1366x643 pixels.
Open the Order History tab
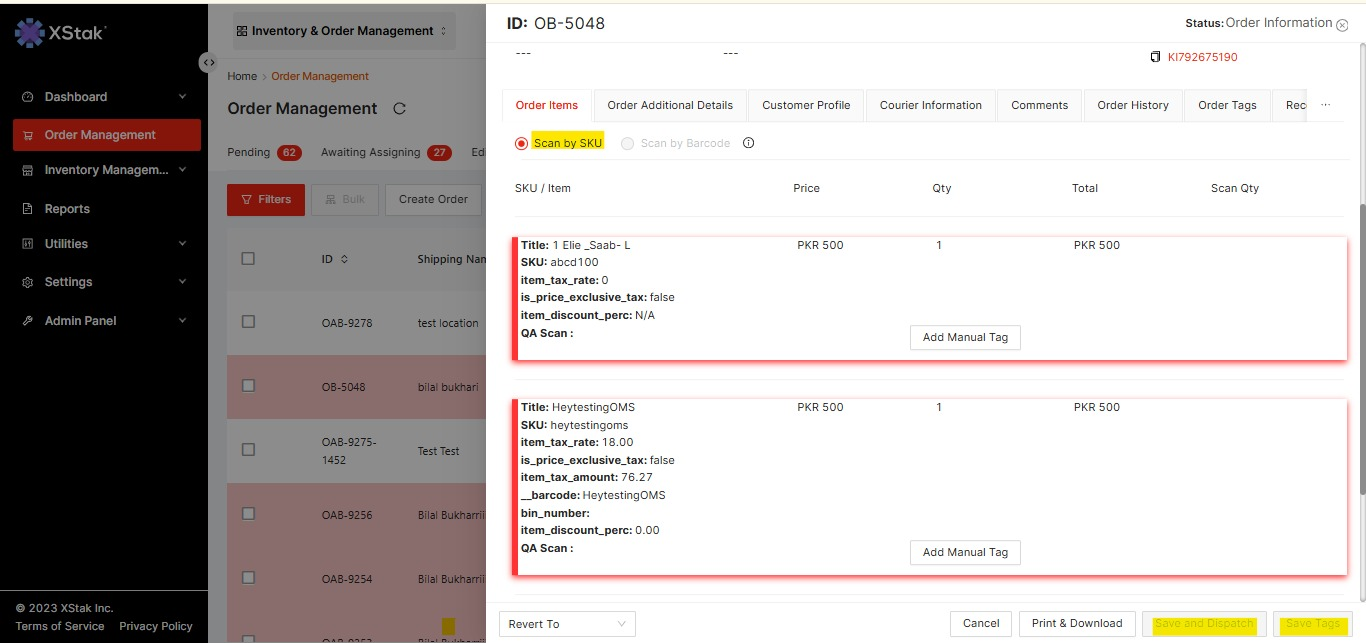coord(1132,105)
